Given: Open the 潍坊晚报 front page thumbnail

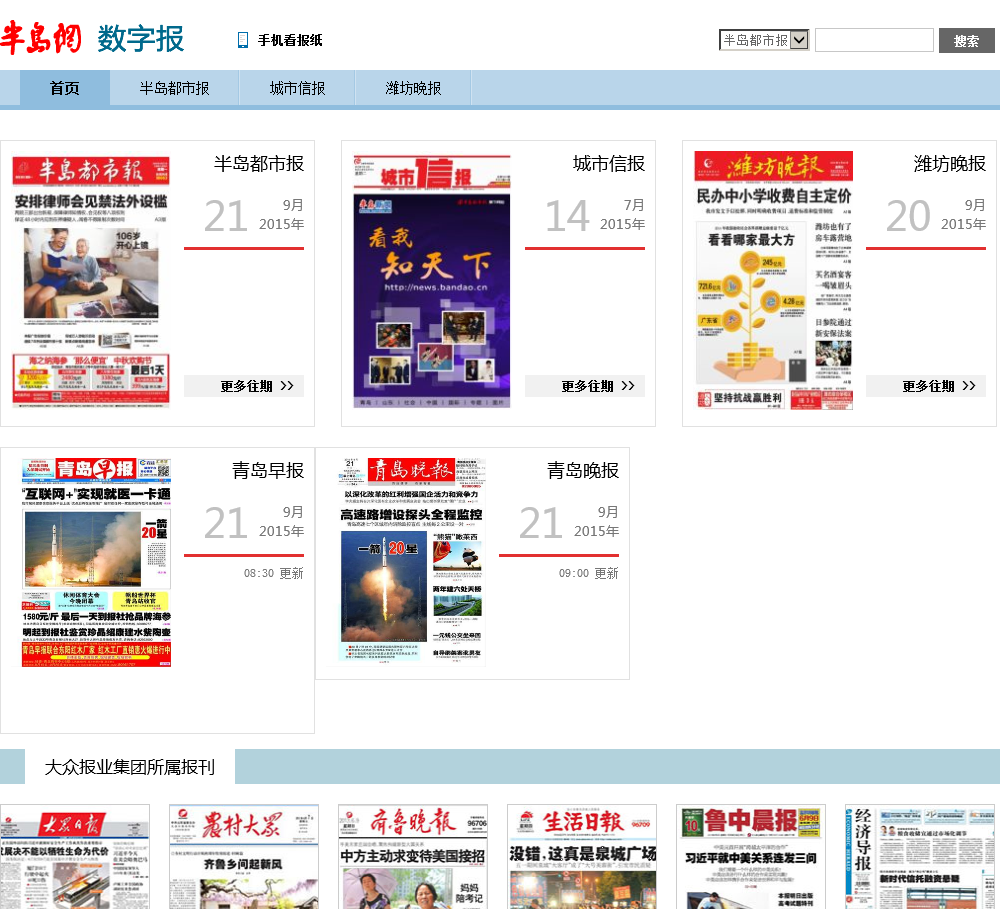Looking at the screenshot, I should tap(774, 280).
